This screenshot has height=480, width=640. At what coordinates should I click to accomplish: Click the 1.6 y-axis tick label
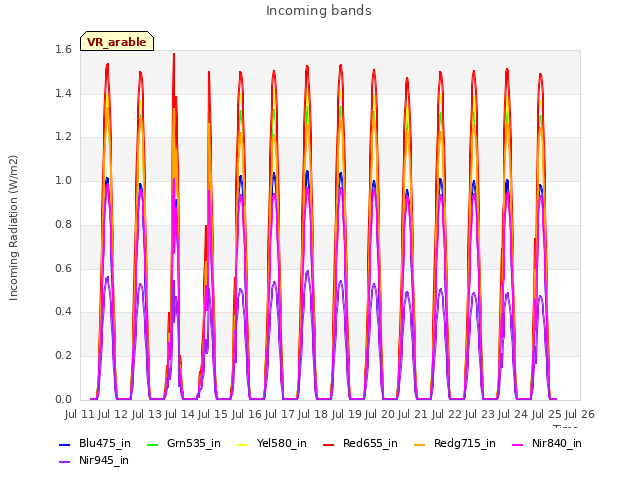point(63,50)
